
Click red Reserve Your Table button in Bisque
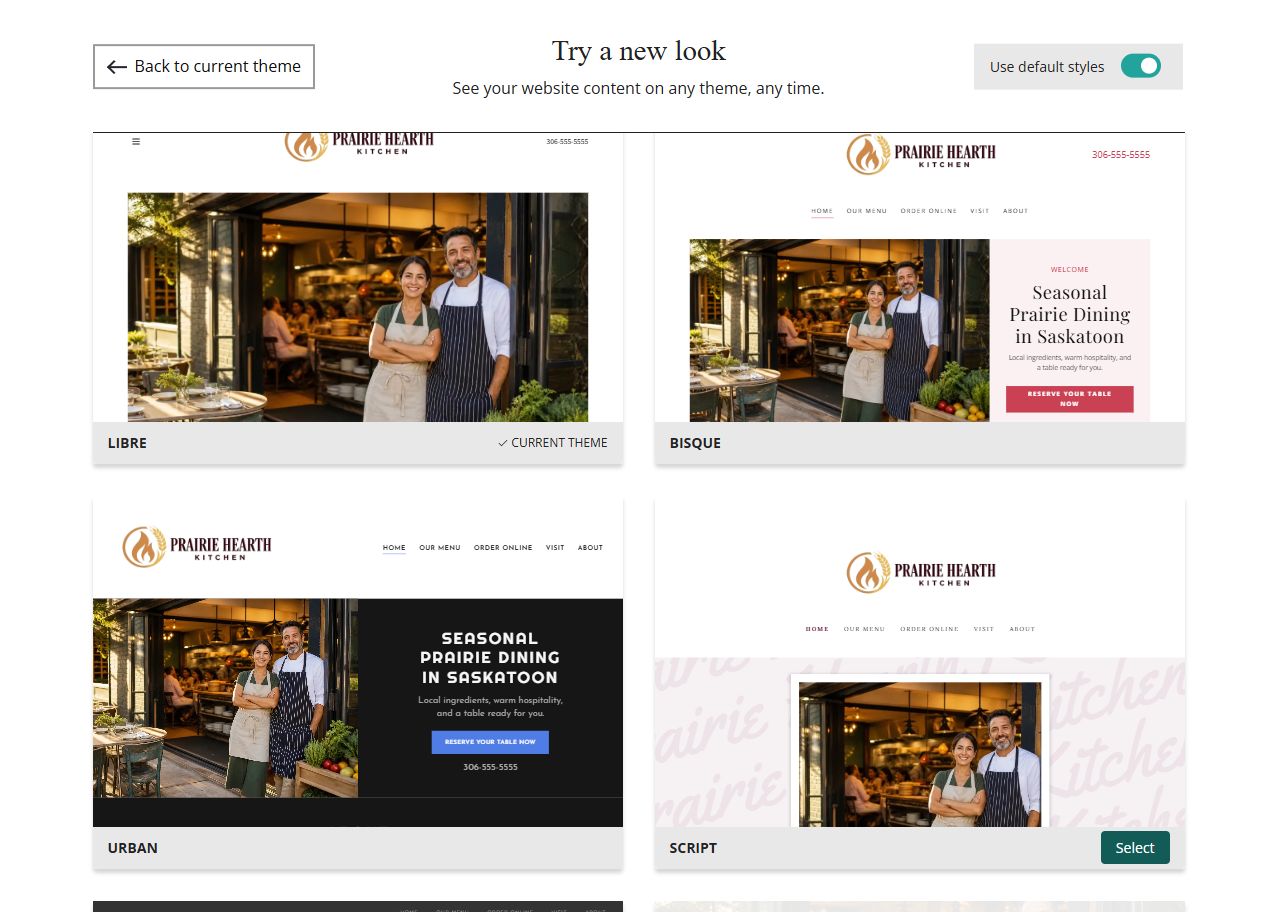[1070, 399]
